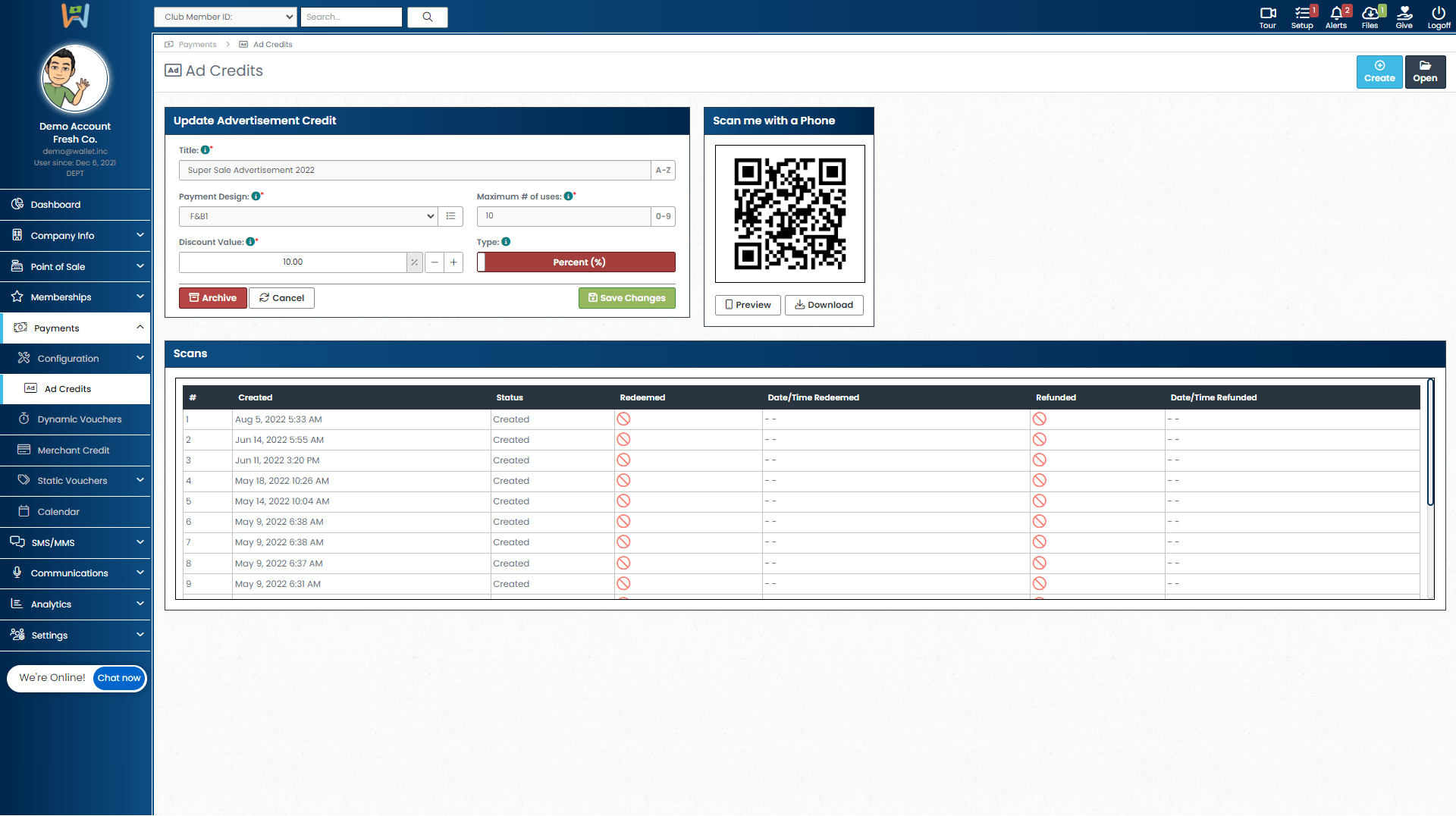Open the Club Member ID dropdown

(225, 17)
